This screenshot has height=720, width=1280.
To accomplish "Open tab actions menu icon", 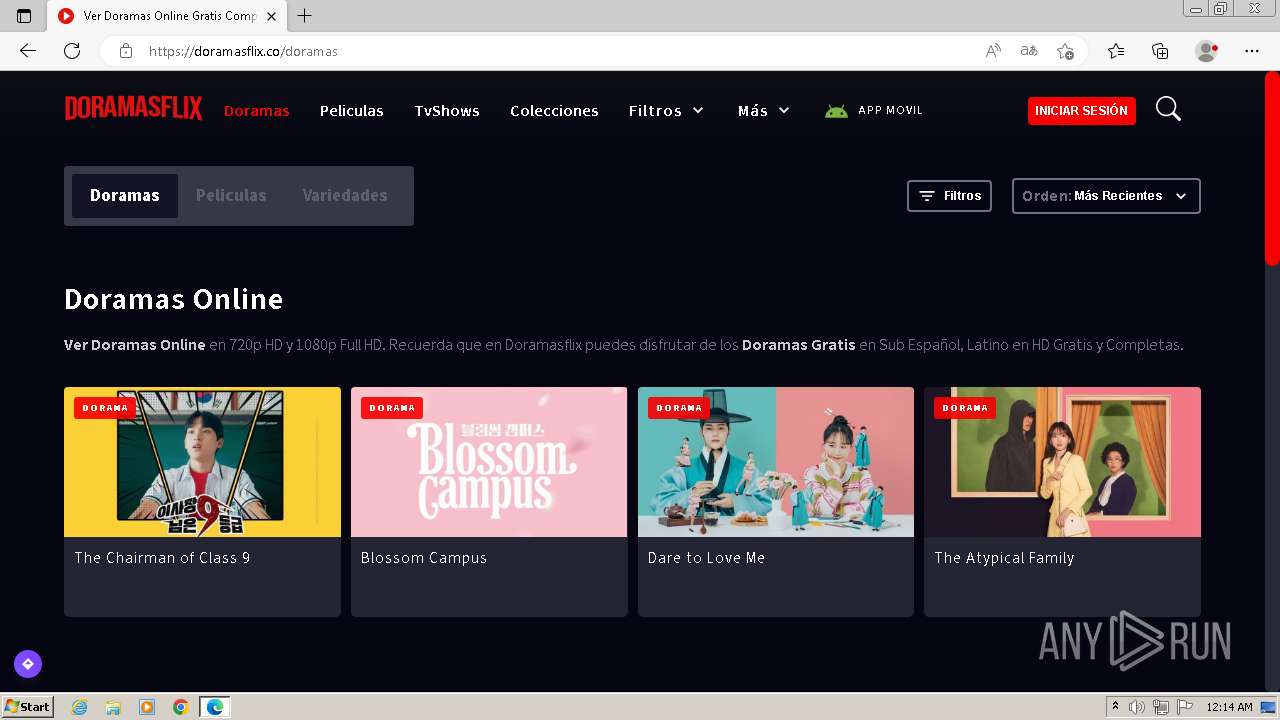I will coord(24,16).
